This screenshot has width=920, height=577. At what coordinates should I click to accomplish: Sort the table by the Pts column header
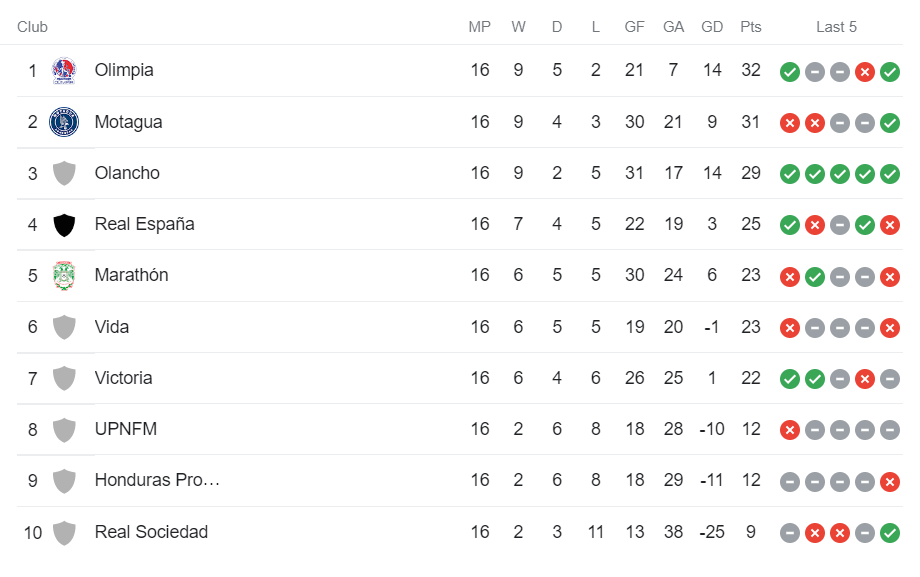pyautogui.click(x=751, y=27)
